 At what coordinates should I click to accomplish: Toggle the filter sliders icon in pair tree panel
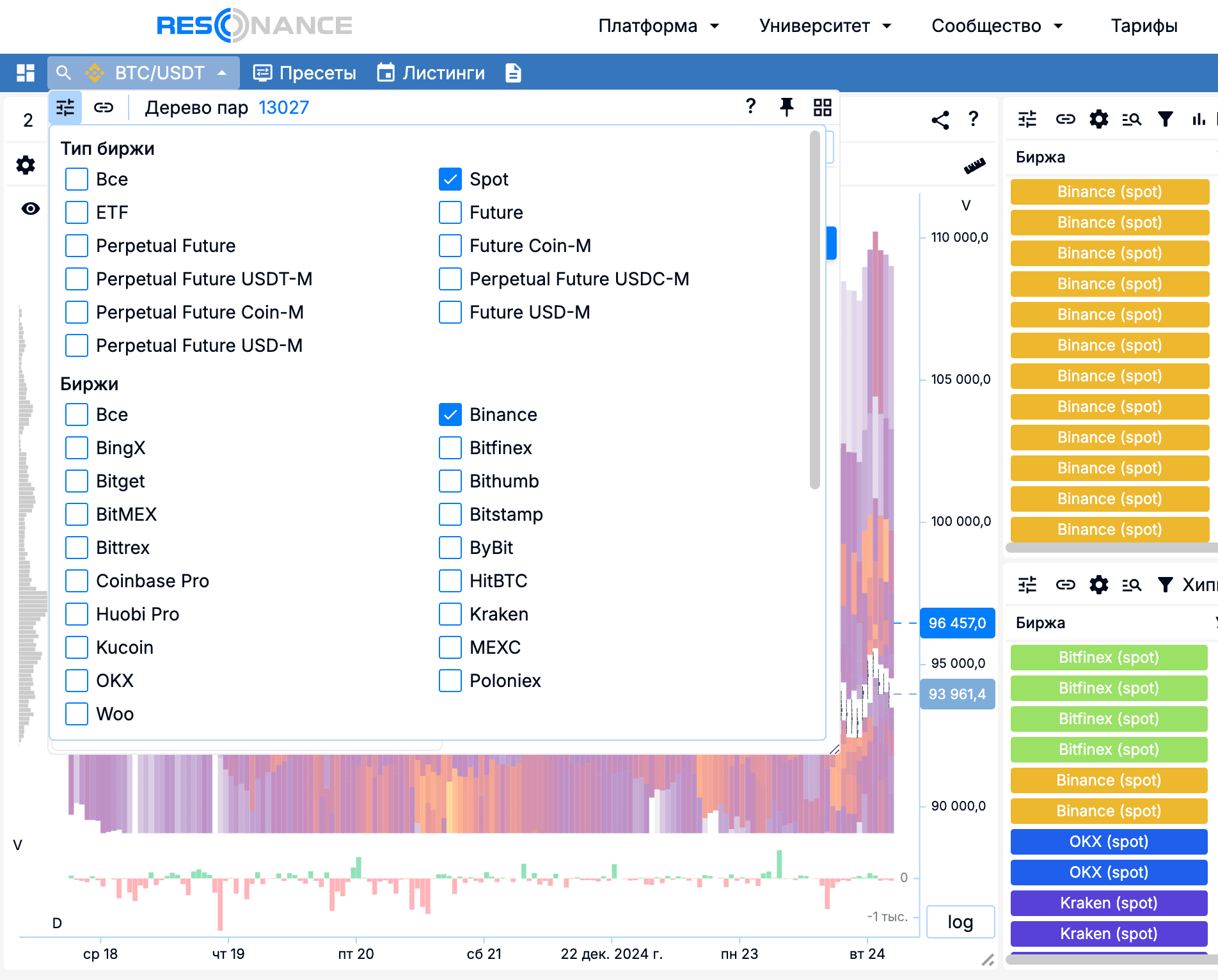pos(65,107)
